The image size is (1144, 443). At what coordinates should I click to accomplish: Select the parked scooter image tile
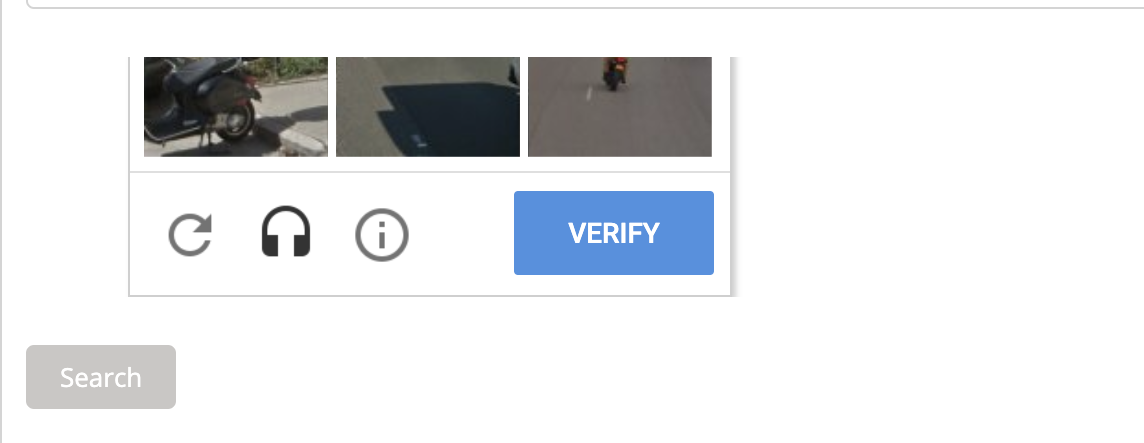tap(236, 107)
